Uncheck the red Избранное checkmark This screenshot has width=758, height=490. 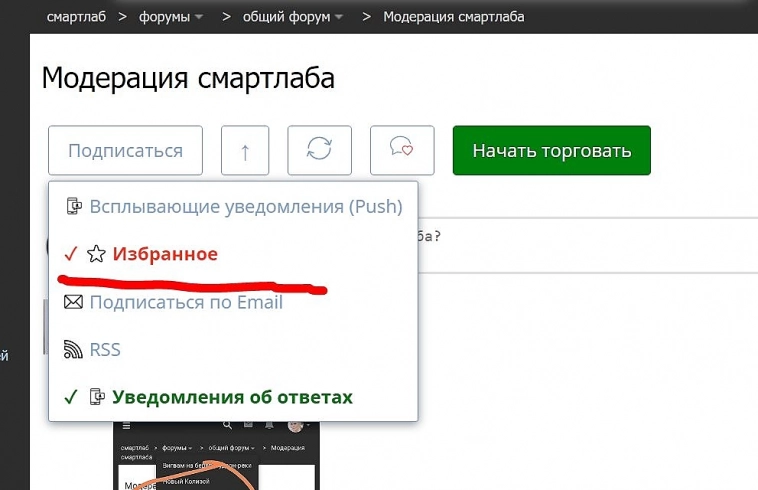[x=70, y=254]
